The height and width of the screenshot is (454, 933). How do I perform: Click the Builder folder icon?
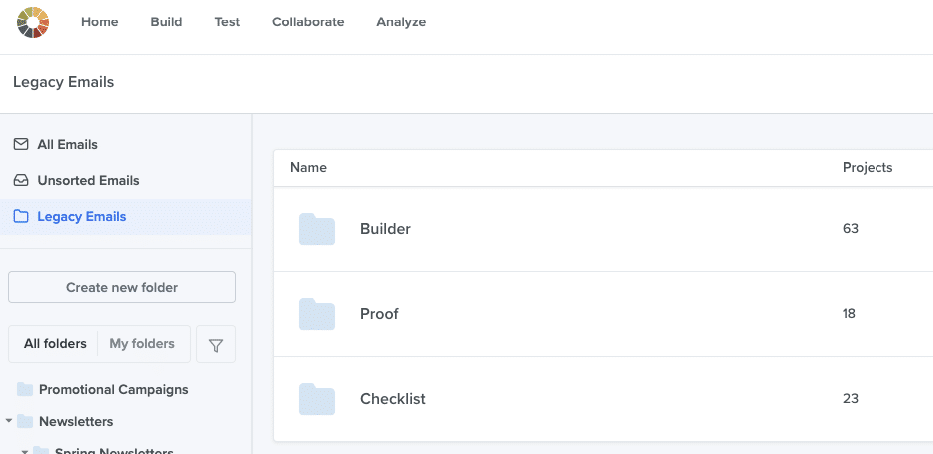pos(317,229)
